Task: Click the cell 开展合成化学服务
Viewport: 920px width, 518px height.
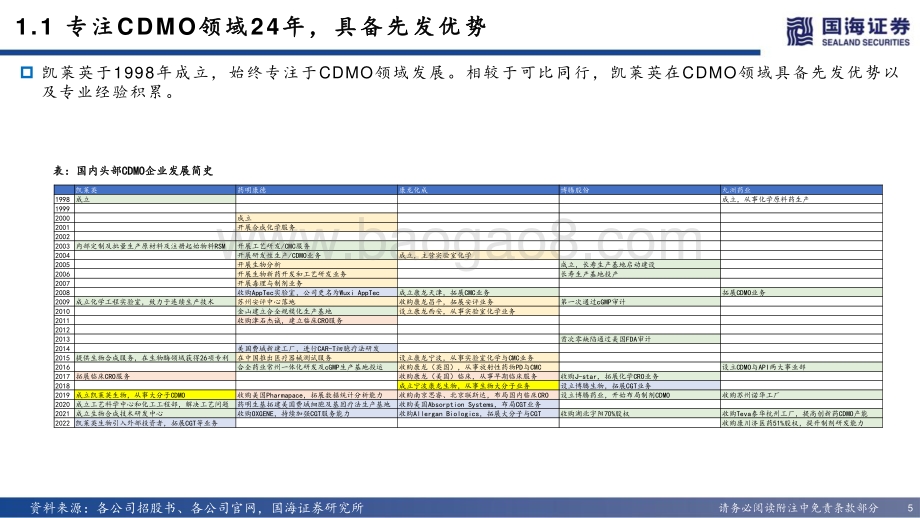Action: pos(316,228)
